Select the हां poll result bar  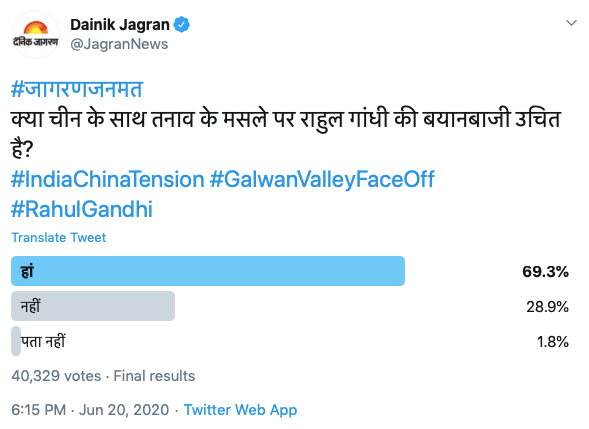coord(208,271)
